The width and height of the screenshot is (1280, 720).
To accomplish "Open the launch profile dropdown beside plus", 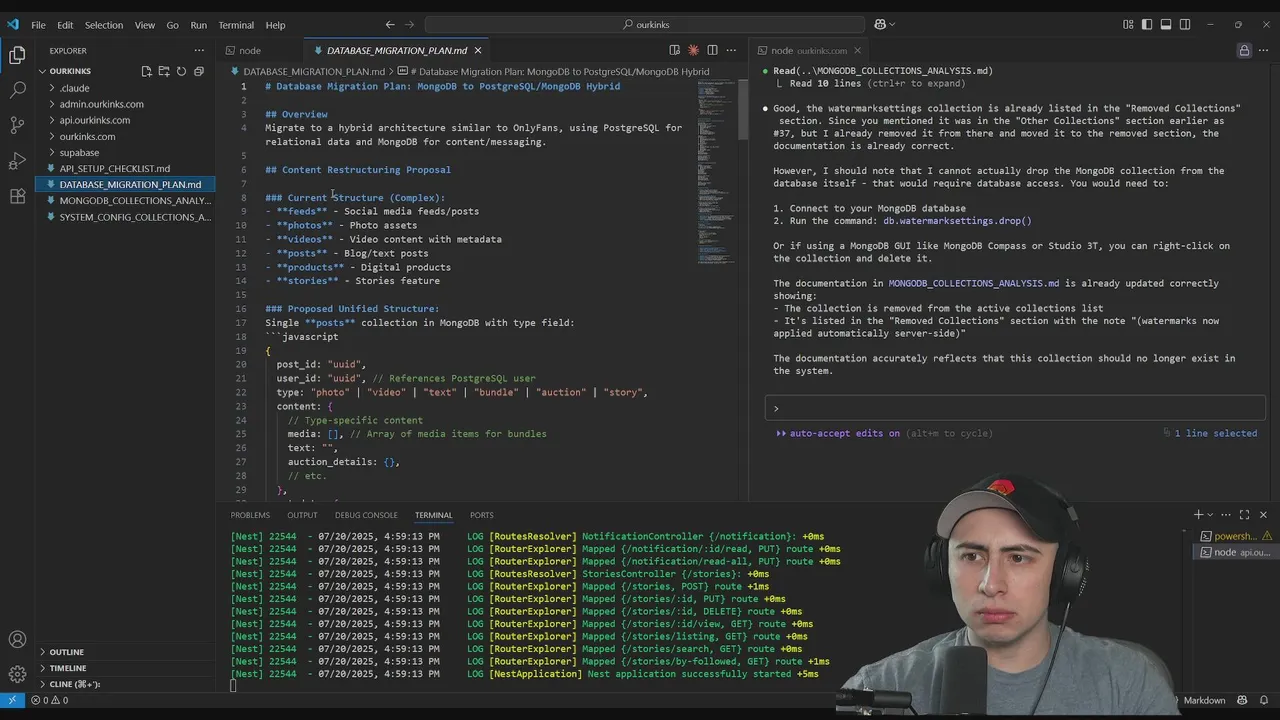I will [x=1210, y=515].
